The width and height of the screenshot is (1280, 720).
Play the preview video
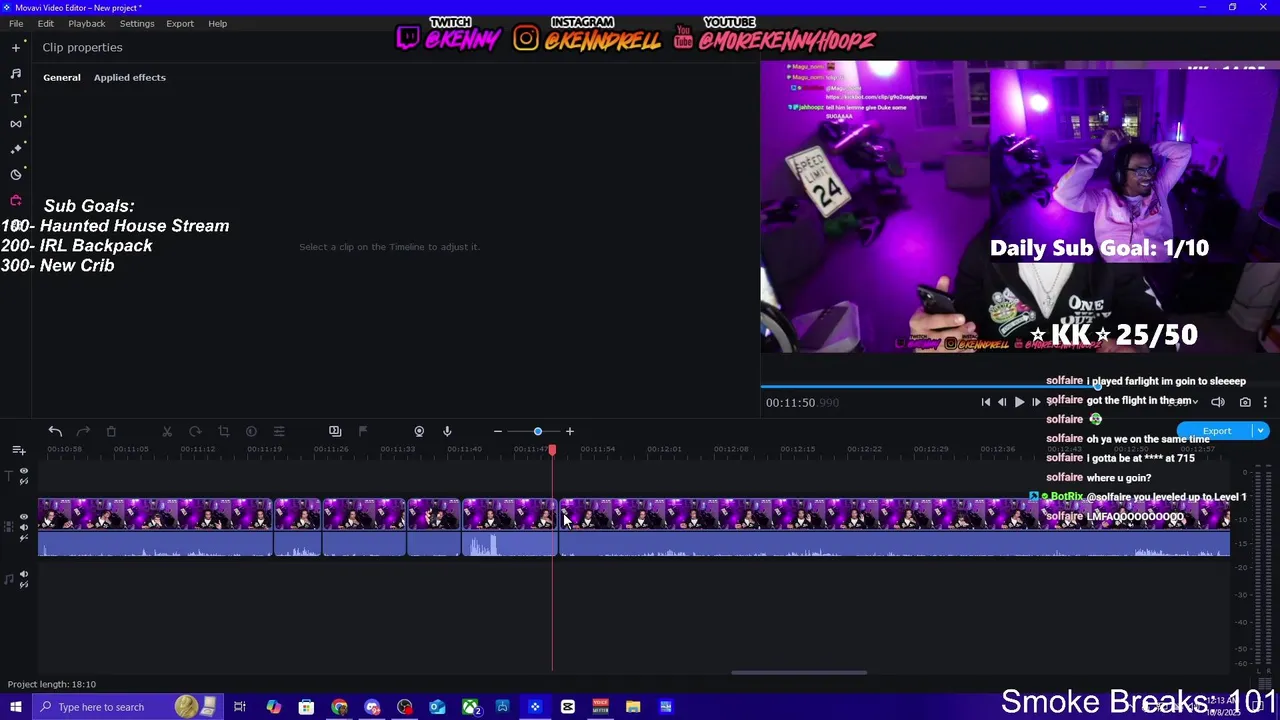[x=1019, y=402]
